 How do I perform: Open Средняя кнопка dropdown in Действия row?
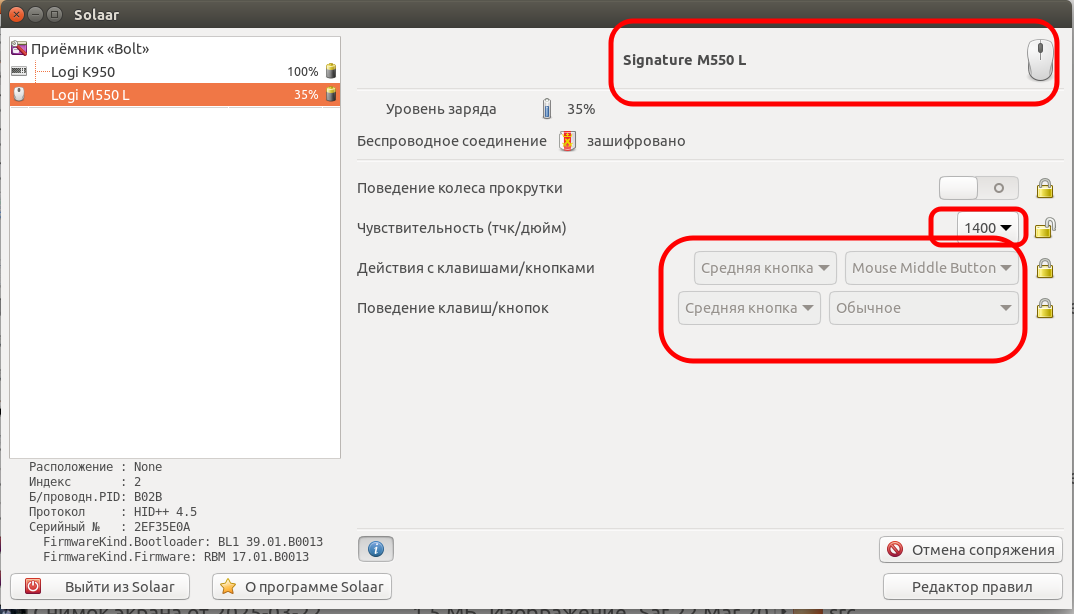click(764, 268)
